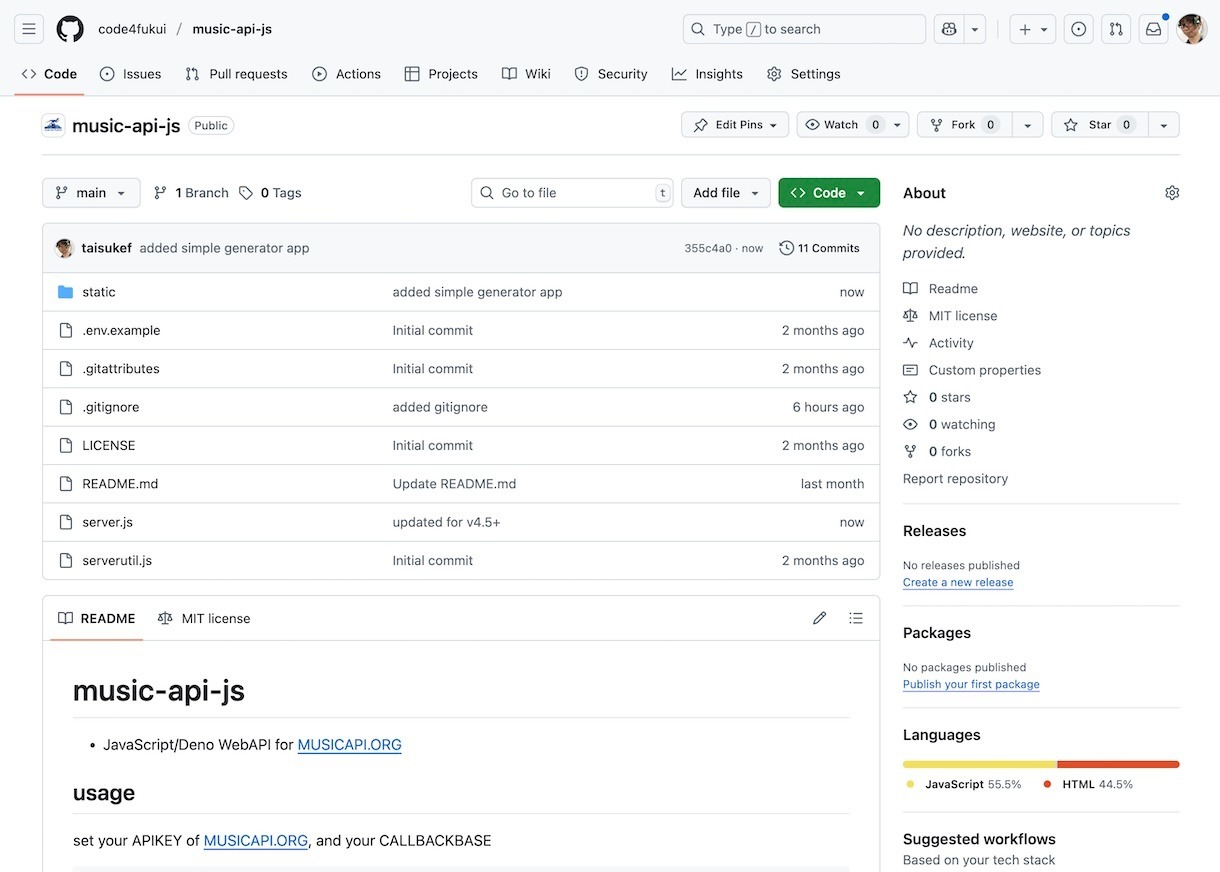The width and height of the screenshot is (1220, 872).
Task: Open the Add file dropdown
Action: 726,193
